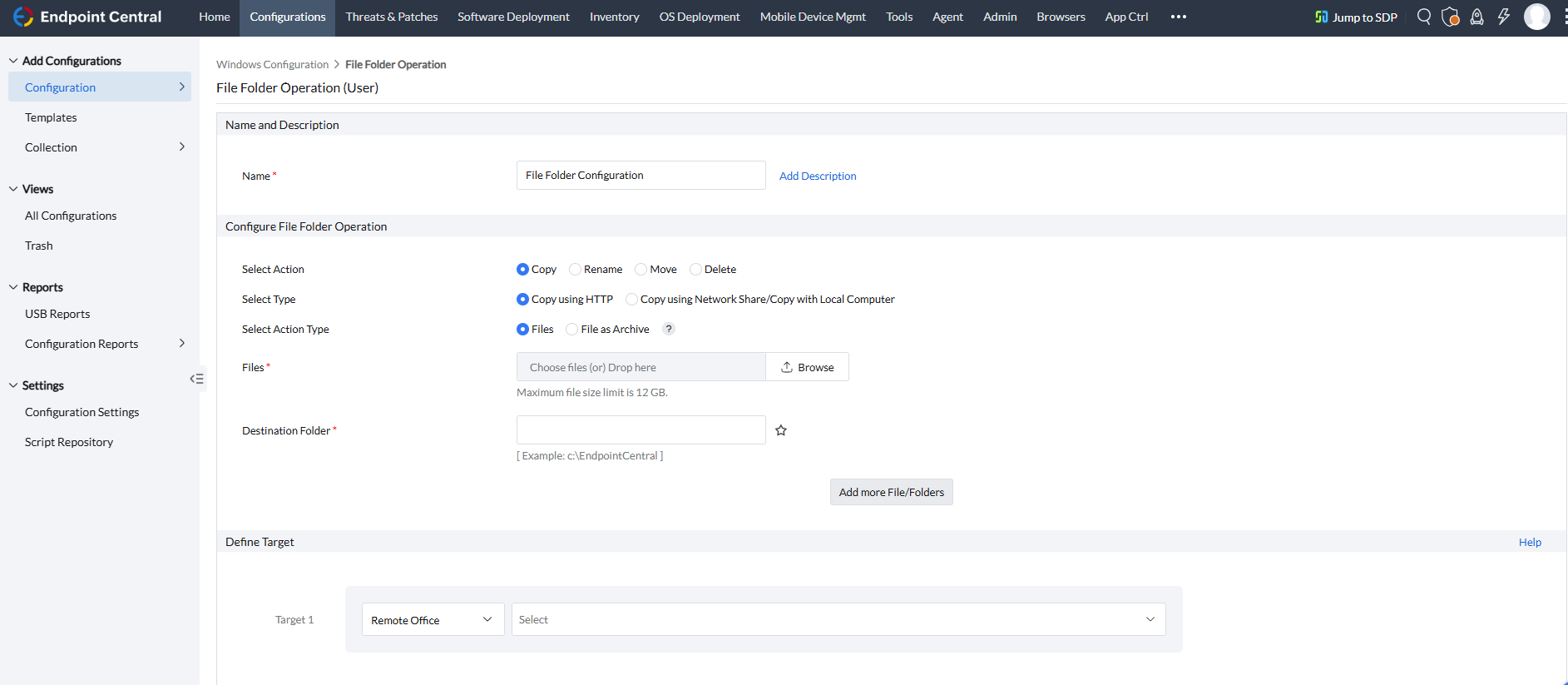Click the Add more File/Folders button
Image resolution: width=1568 pixels, height=685 pixels.
click(x=891, y=492)
